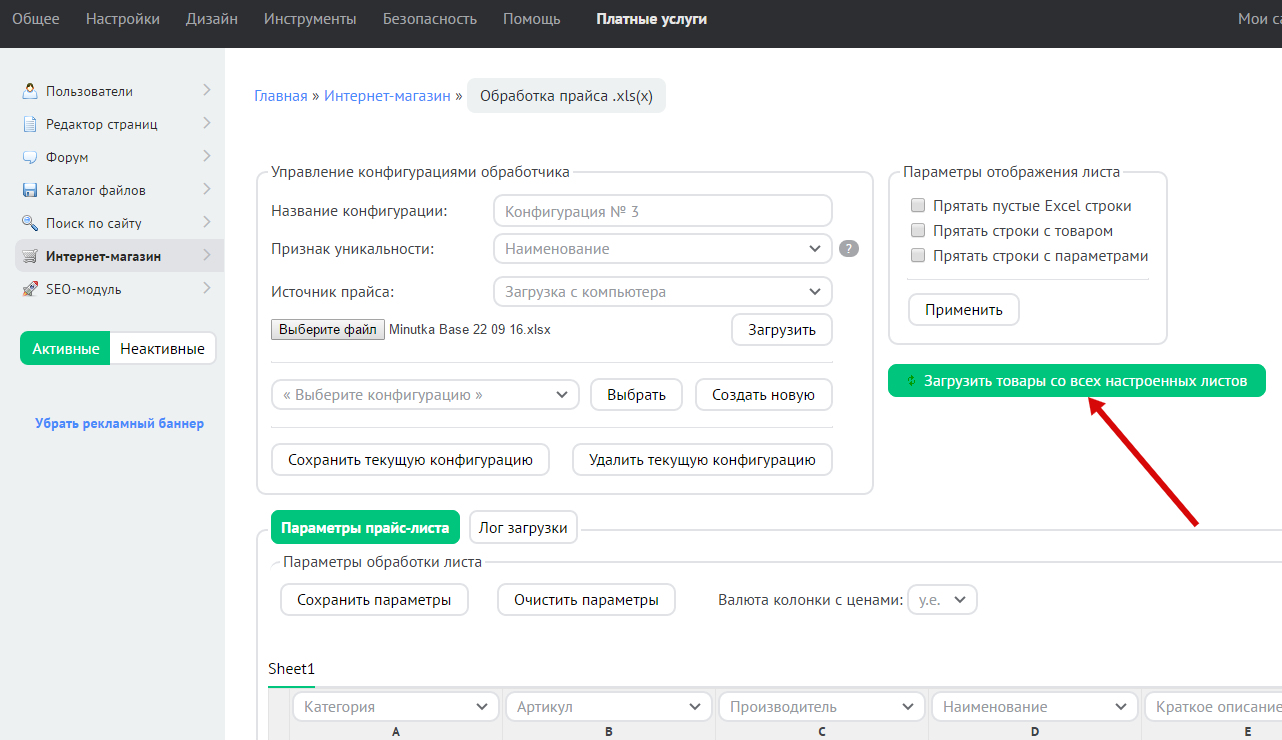The width and height of the screenshot is (1282, 740).
Task: Tick the "Прятать строки с товаром" checkbox
Action: click(918, 231)
